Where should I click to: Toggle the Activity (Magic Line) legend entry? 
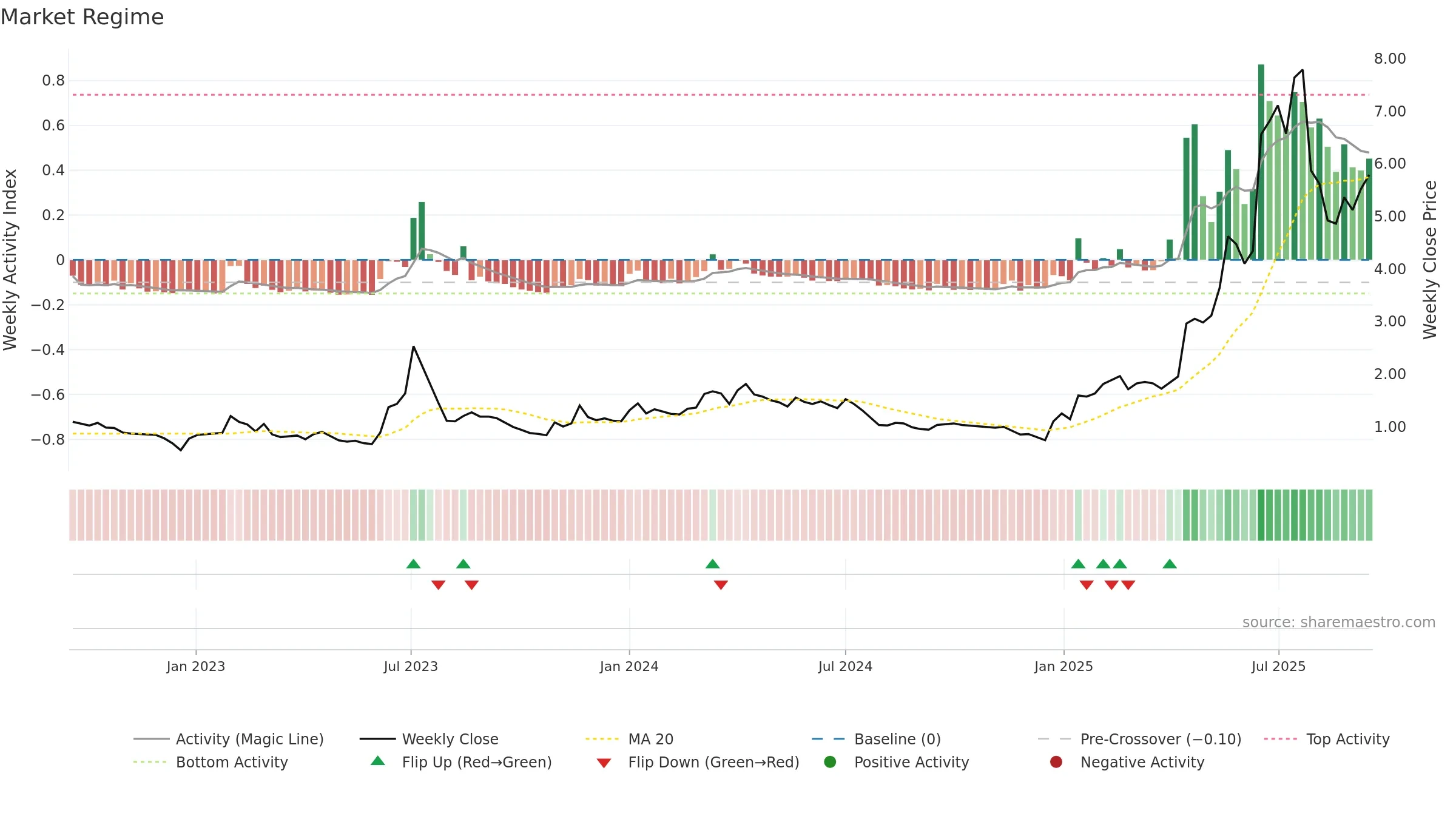pos(229,739)
